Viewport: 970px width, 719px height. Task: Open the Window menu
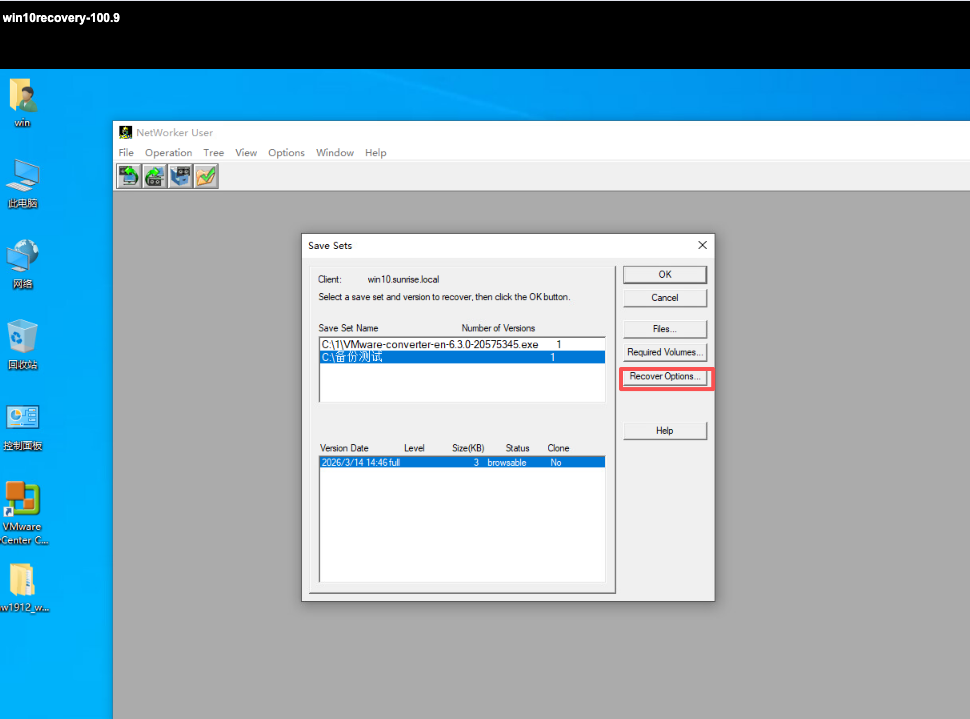[x=335, y=153]
